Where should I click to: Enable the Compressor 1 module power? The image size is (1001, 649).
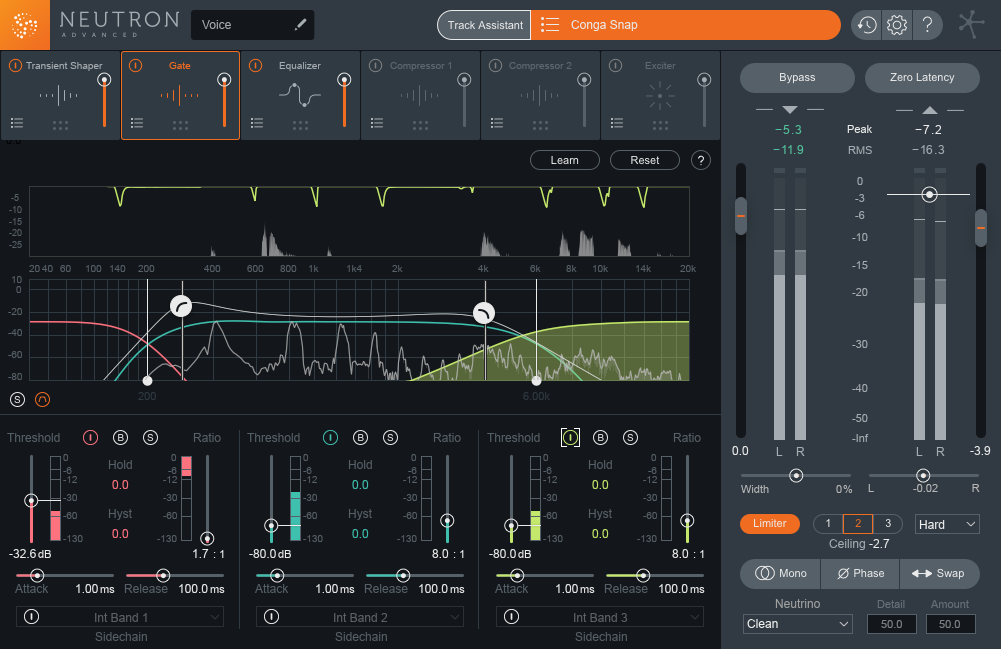pos(375,66)
